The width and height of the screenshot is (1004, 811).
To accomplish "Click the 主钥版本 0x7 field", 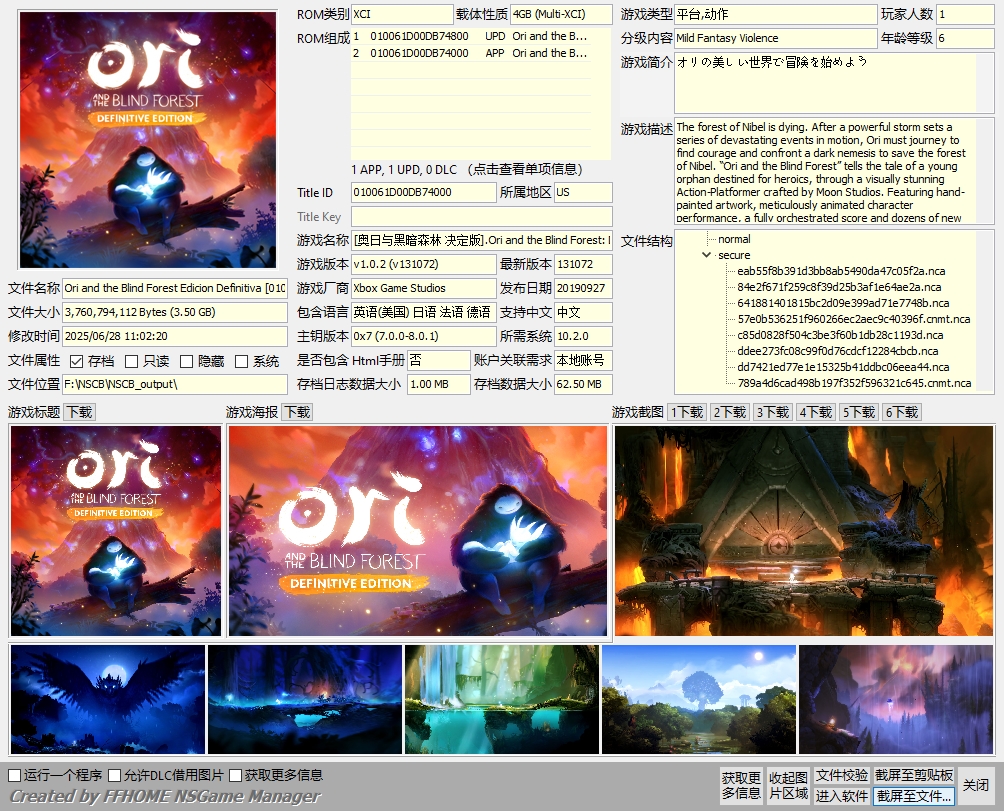I will (x=424, y=336).
